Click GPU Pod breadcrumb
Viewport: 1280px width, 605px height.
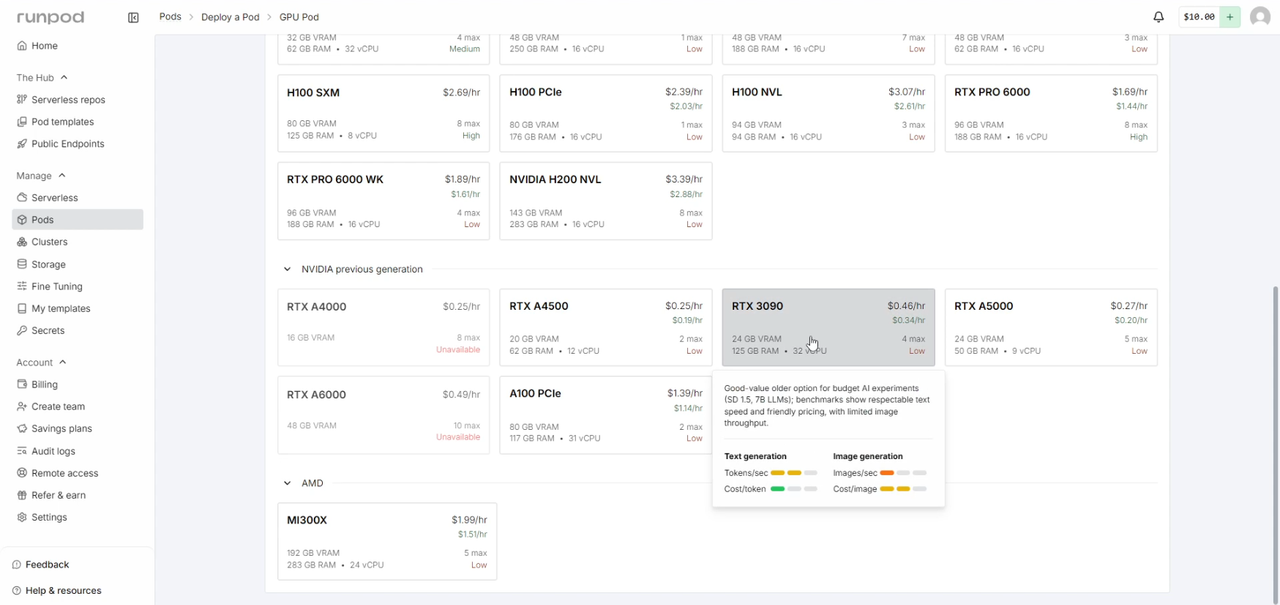click(x=299, y=17)
